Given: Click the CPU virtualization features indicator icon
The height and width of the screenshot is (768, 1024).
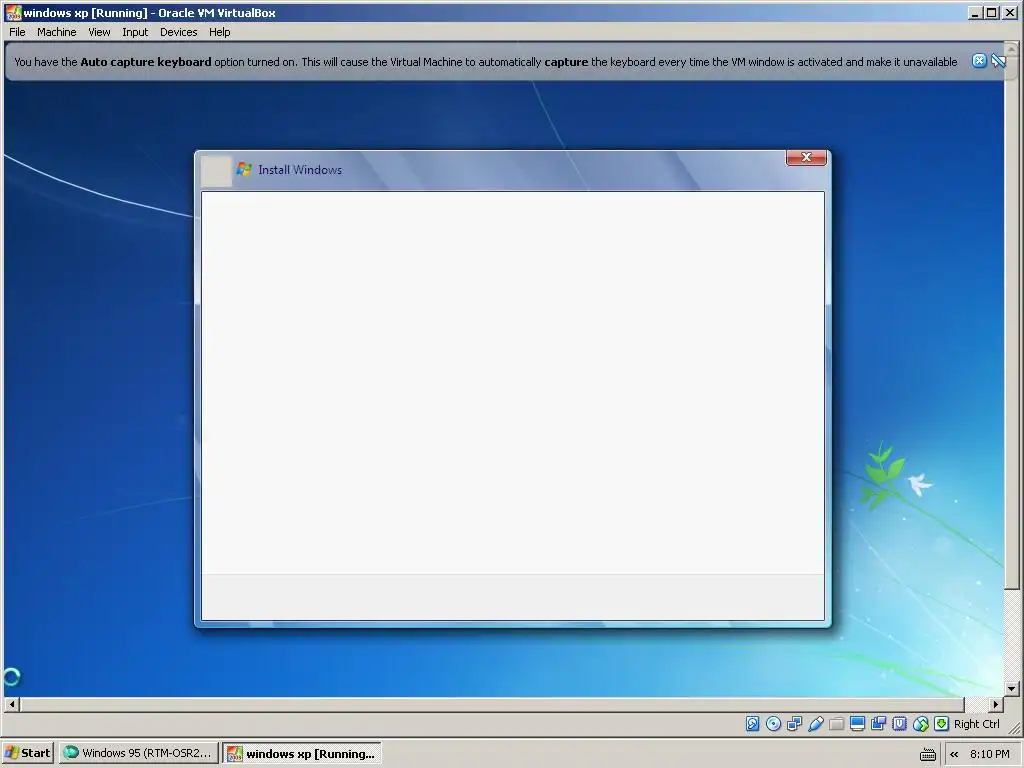Looking at the screenshot, I should [899, 724].
